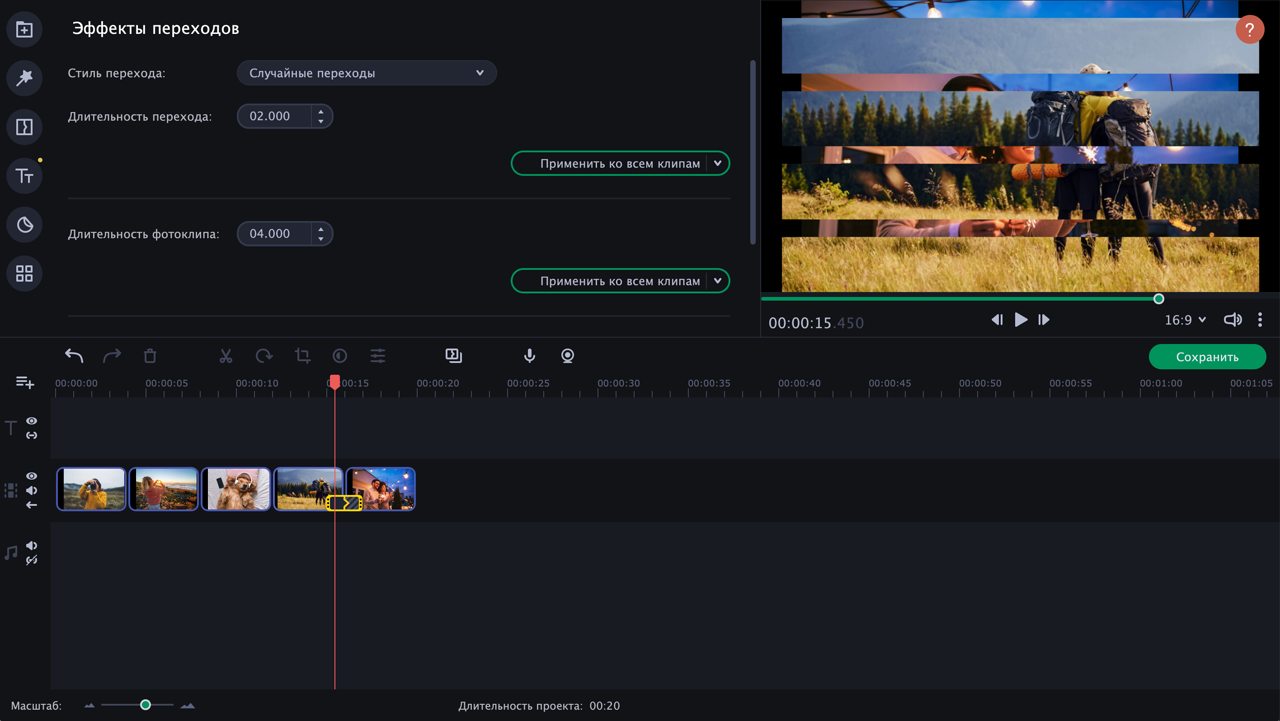Open the Stickers tab in sidebar
The image size is (1280, 721).
point(24,225)
